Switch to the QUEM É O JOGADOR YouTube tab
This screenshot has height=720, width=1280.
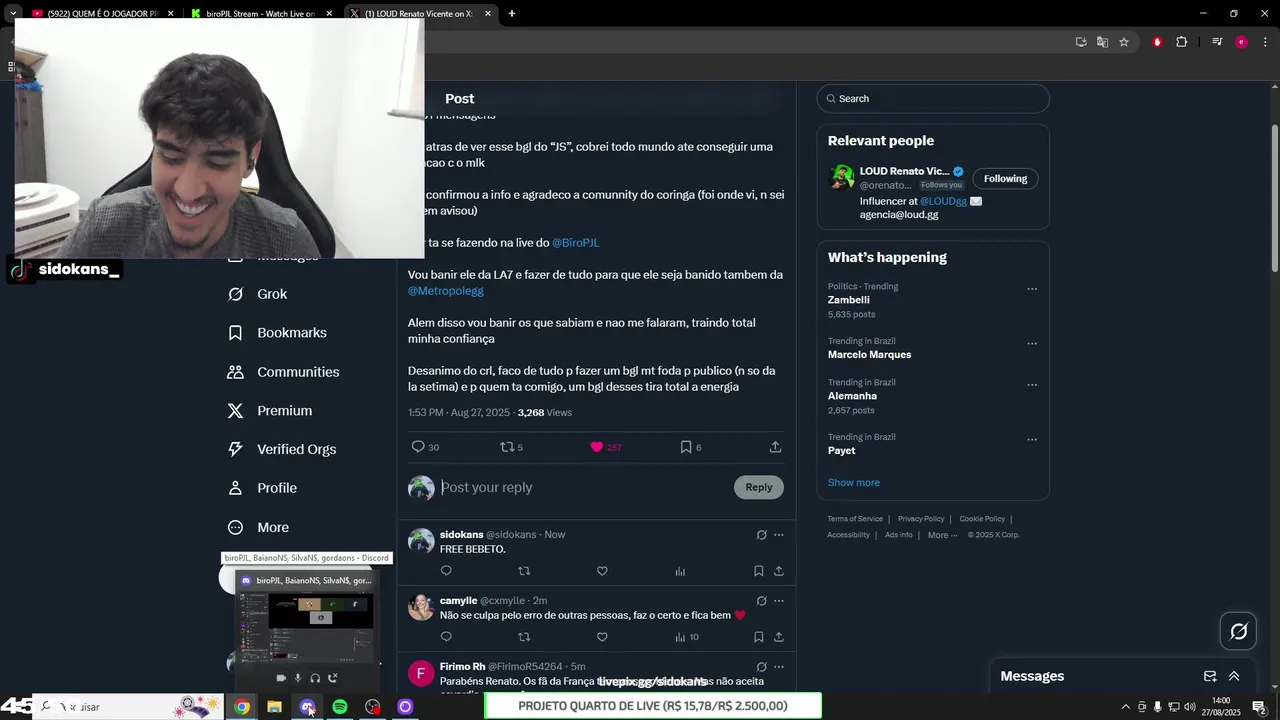103,14
